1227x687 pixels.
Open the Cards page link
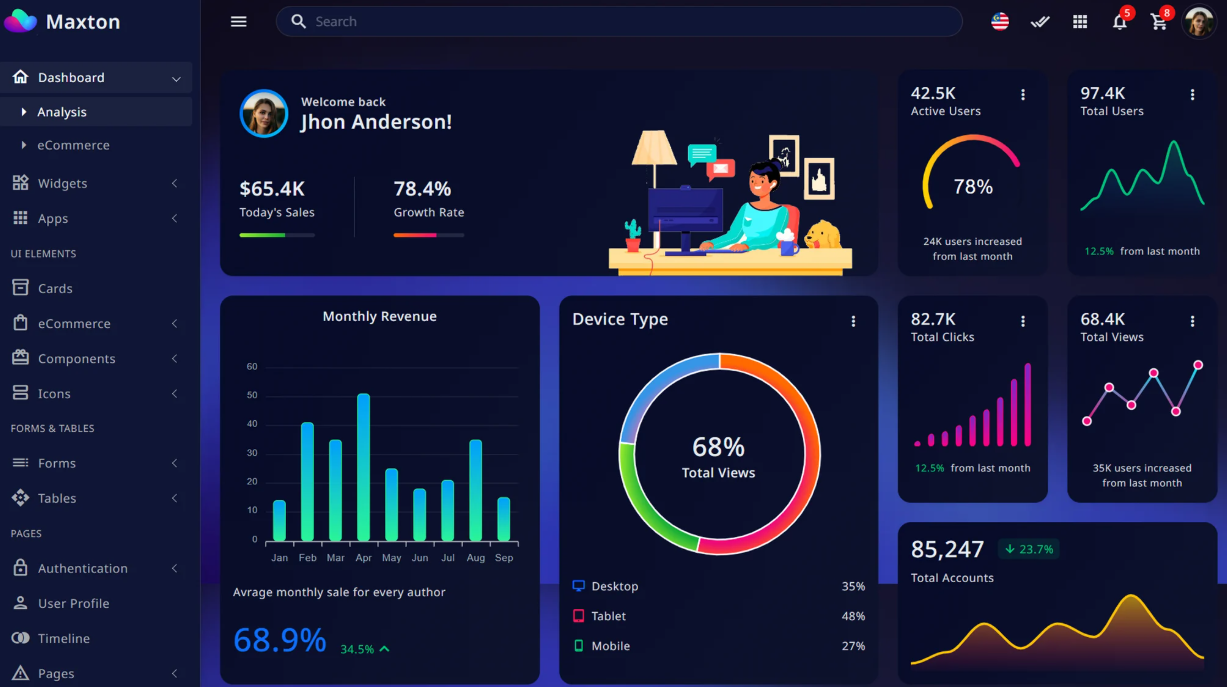tap(55, 288)
